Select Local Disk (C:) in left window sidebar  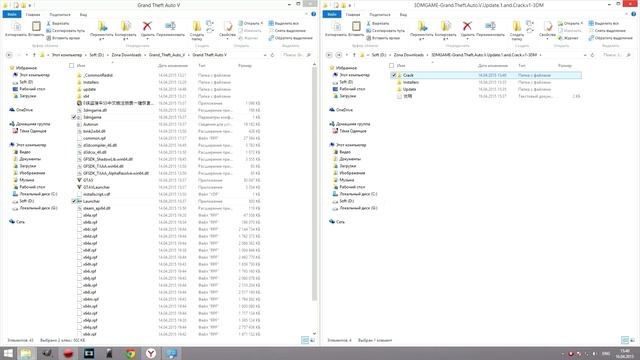click(38, 194)
